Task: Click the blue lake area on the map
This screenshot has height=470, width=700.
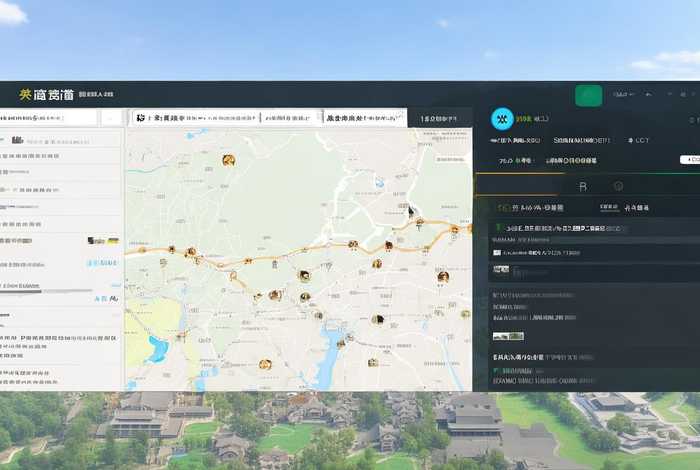Action: [158, 350]
